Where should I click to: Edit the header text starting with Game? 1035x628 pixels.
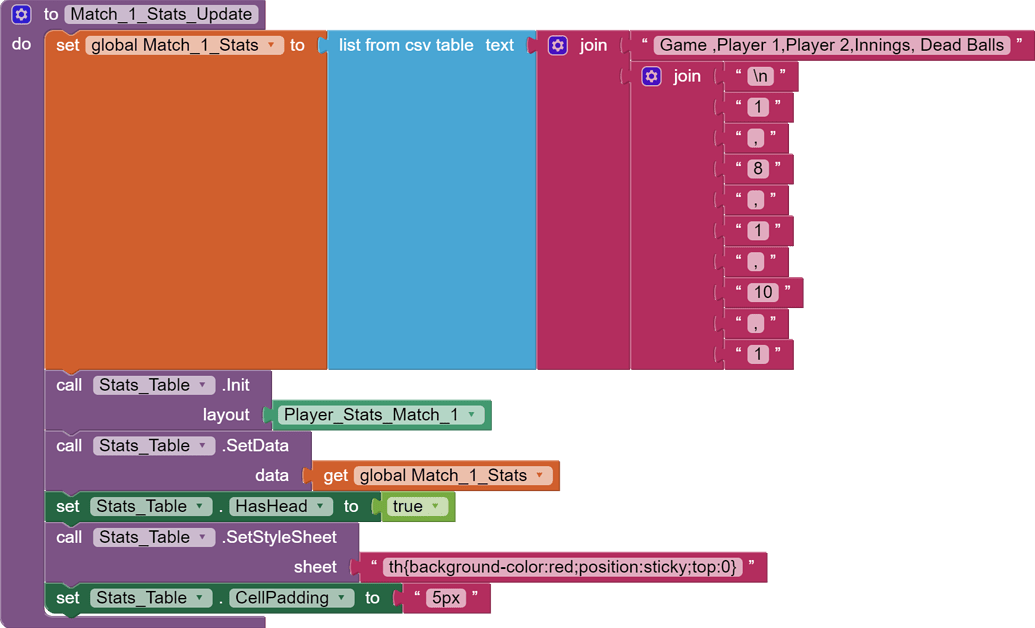pyautogui.click(x=832, y=45)
